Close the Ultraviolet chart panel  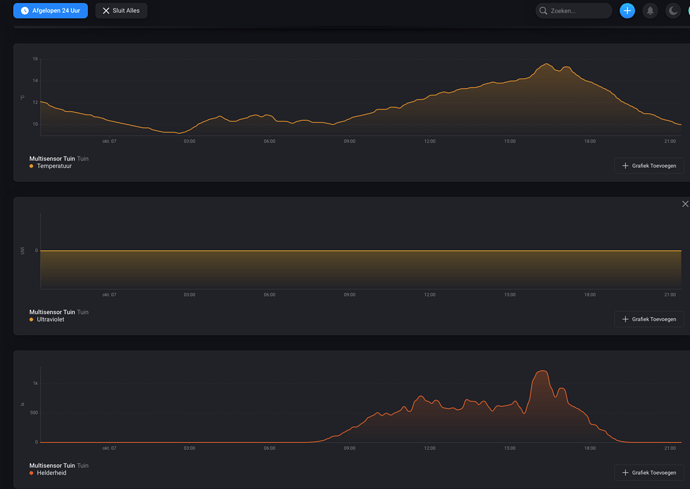pos(685,204)
